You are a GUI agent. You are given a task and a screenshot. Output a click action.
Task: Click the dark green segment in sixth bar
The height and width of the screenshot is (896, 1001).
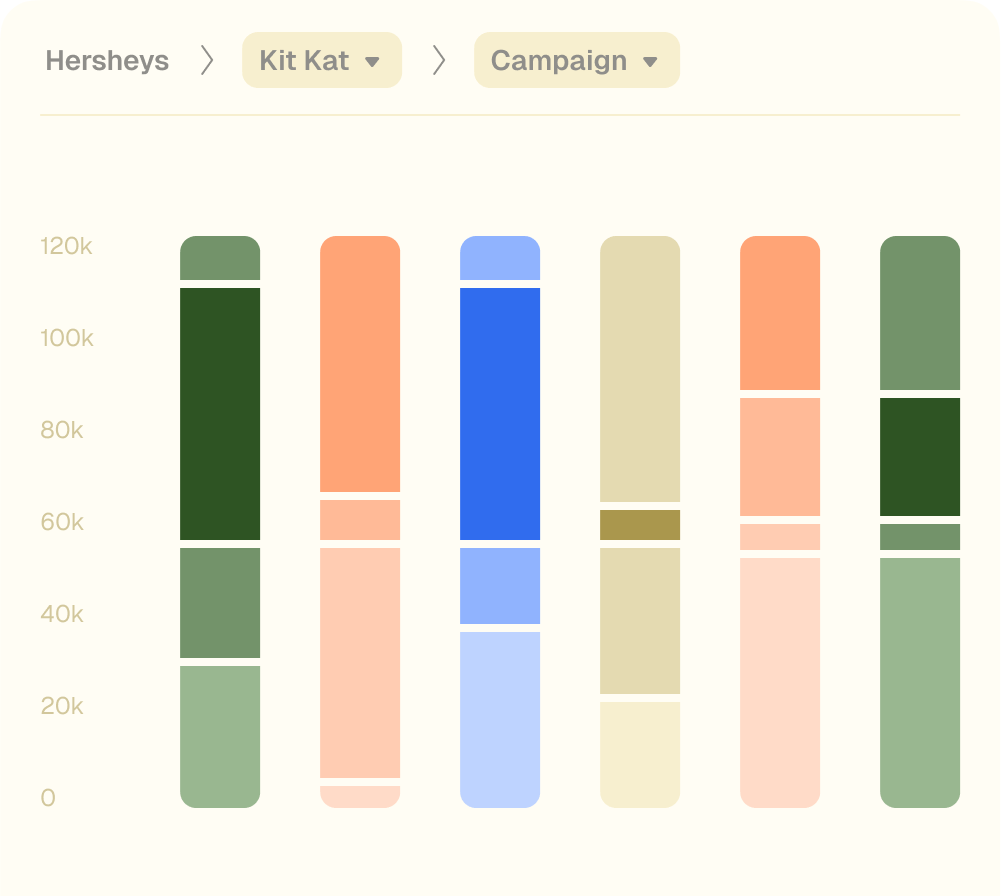click(920, 457)
